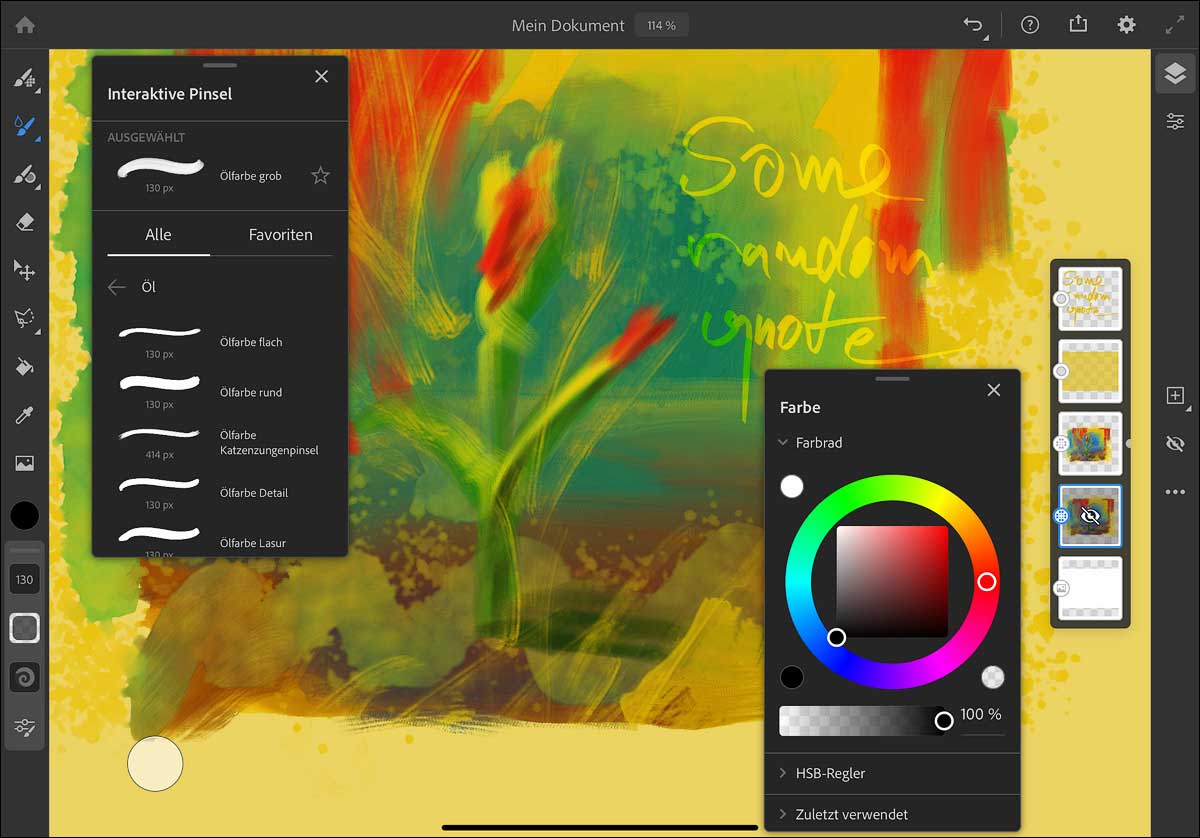
Task: Select the Lasso selection tool
Action: [x=25, y=318]
